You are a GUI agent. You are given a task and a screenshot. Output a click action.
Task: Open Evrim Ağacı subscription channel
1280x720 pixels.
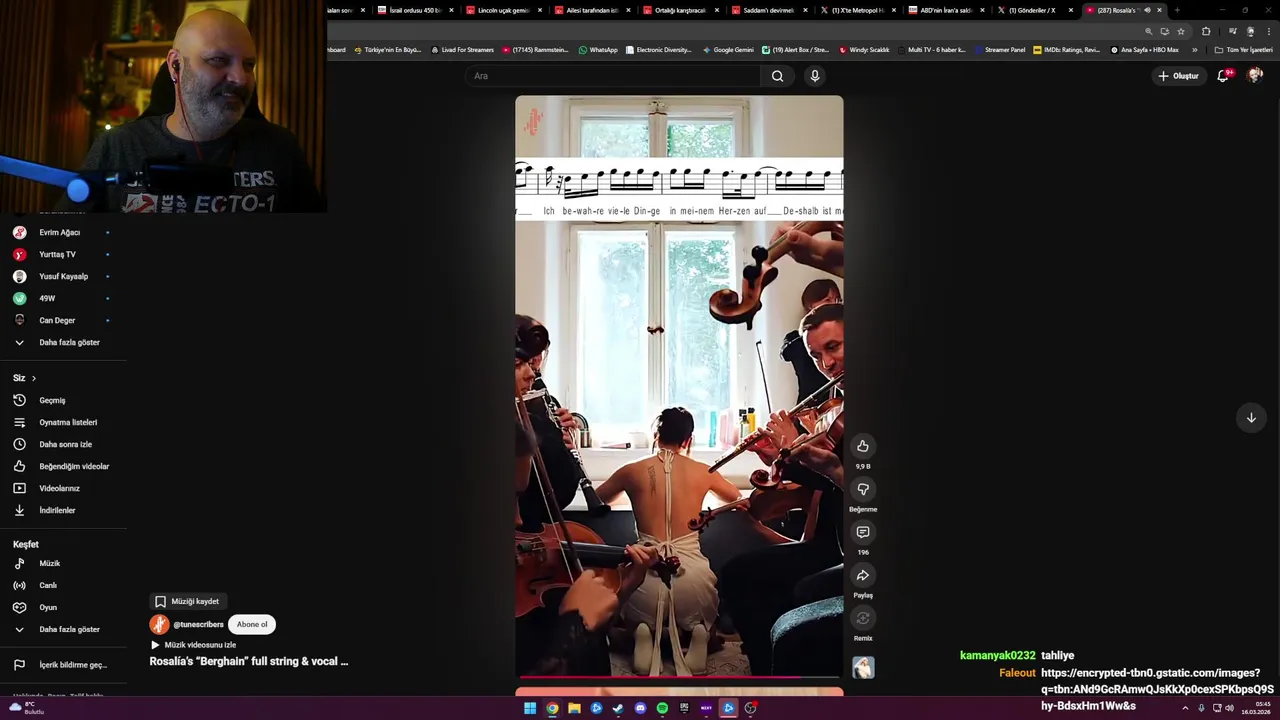pos(63,232)
